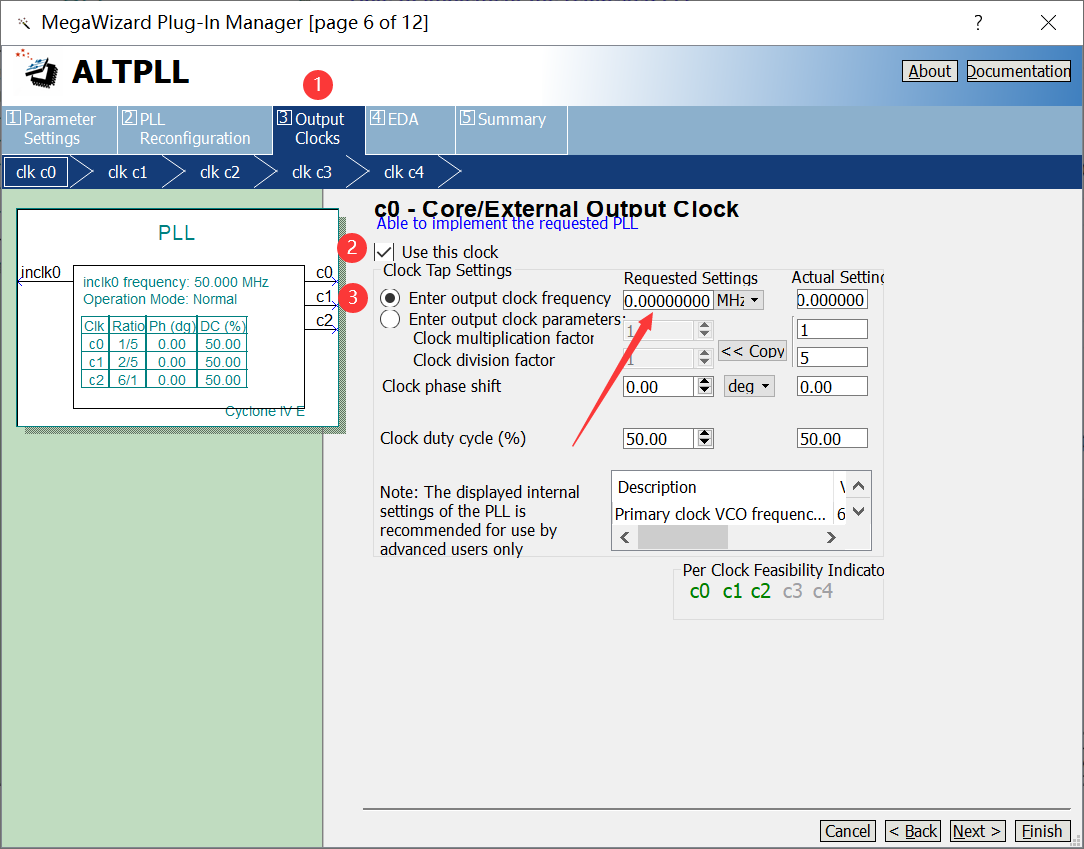Go to clk c3 sub-page
1084x849 pixels.
pos(312,172)
